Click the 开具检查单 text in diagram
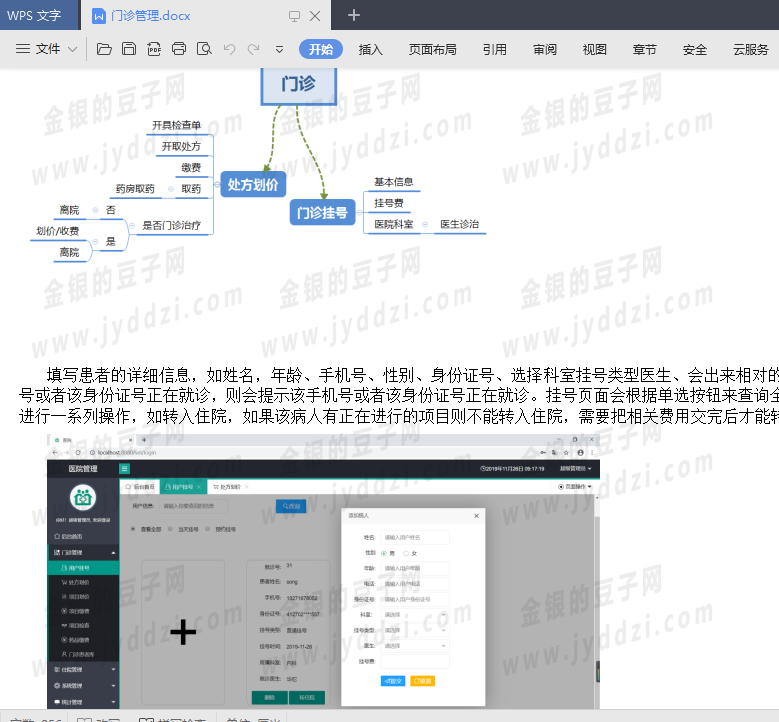The height and width of the screenshot is (722, 779). click(x=176, y=125)
